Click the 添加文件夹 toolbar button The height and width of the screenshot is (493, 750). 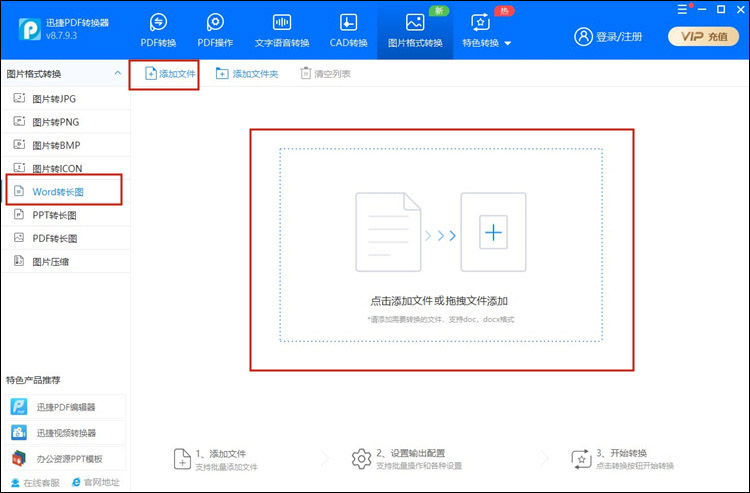point(247,74)
